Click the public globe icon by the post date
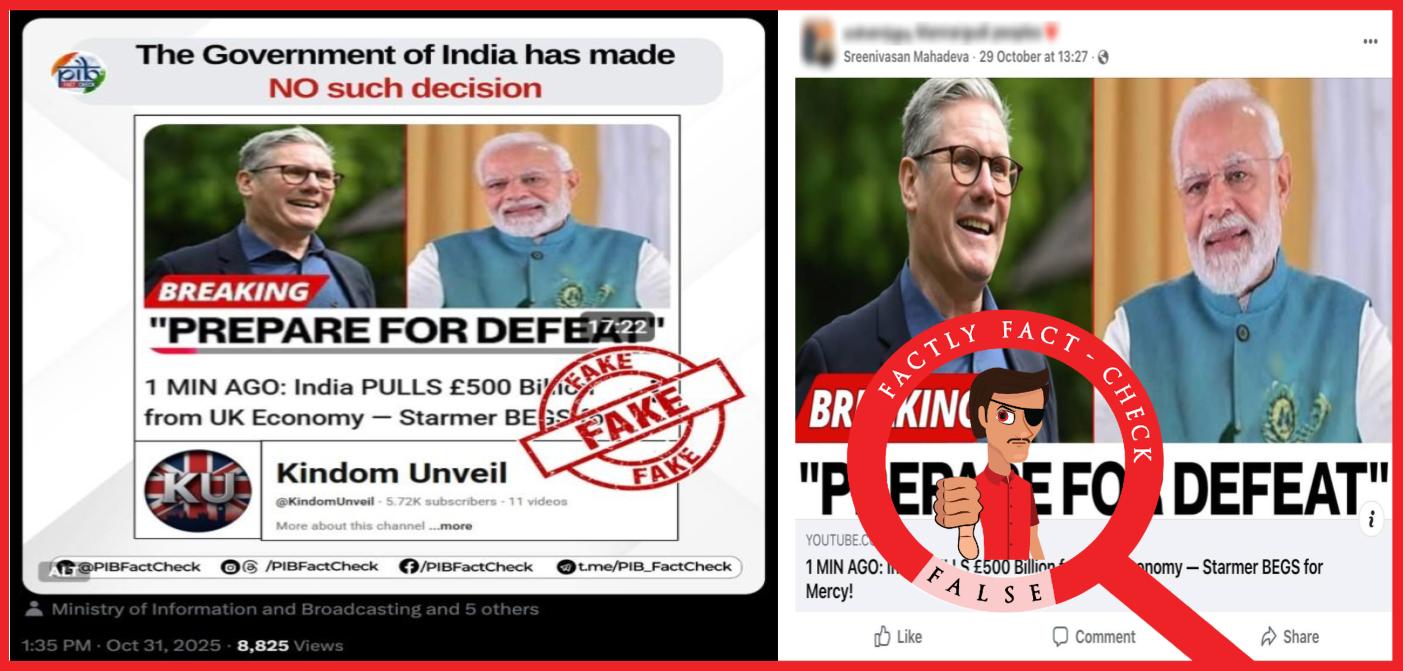1403x671 pixels. [1103, 58]
